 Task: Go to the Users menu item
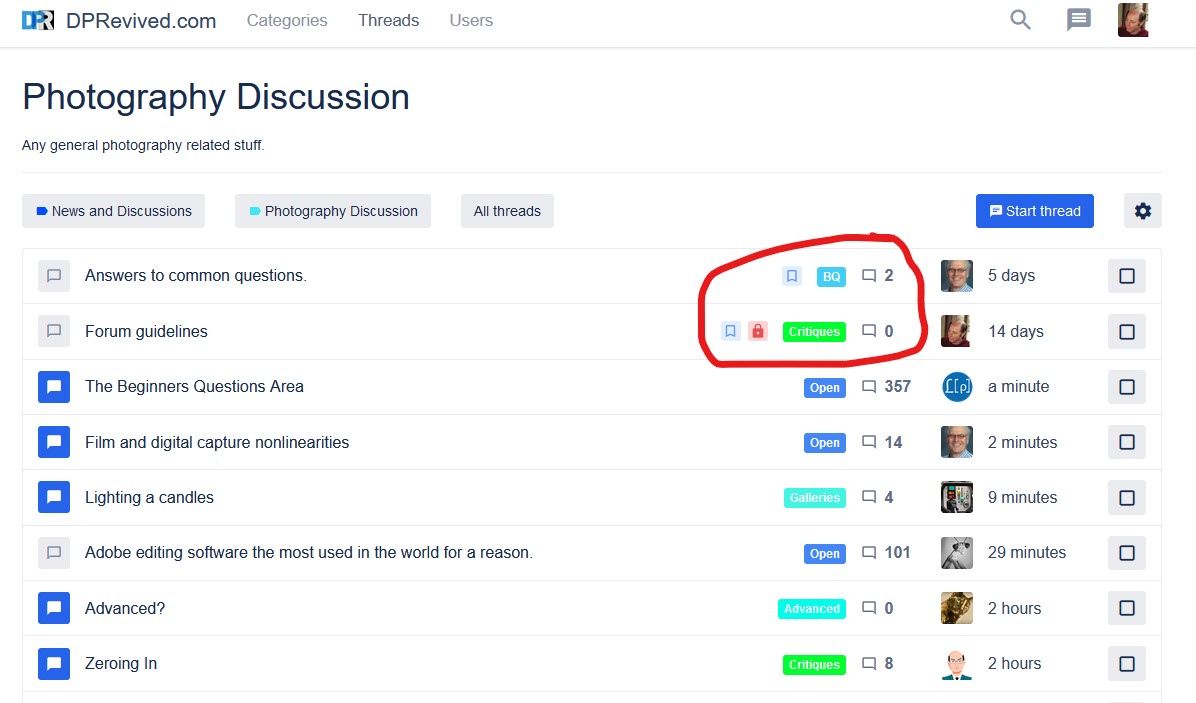click(471, 20)
